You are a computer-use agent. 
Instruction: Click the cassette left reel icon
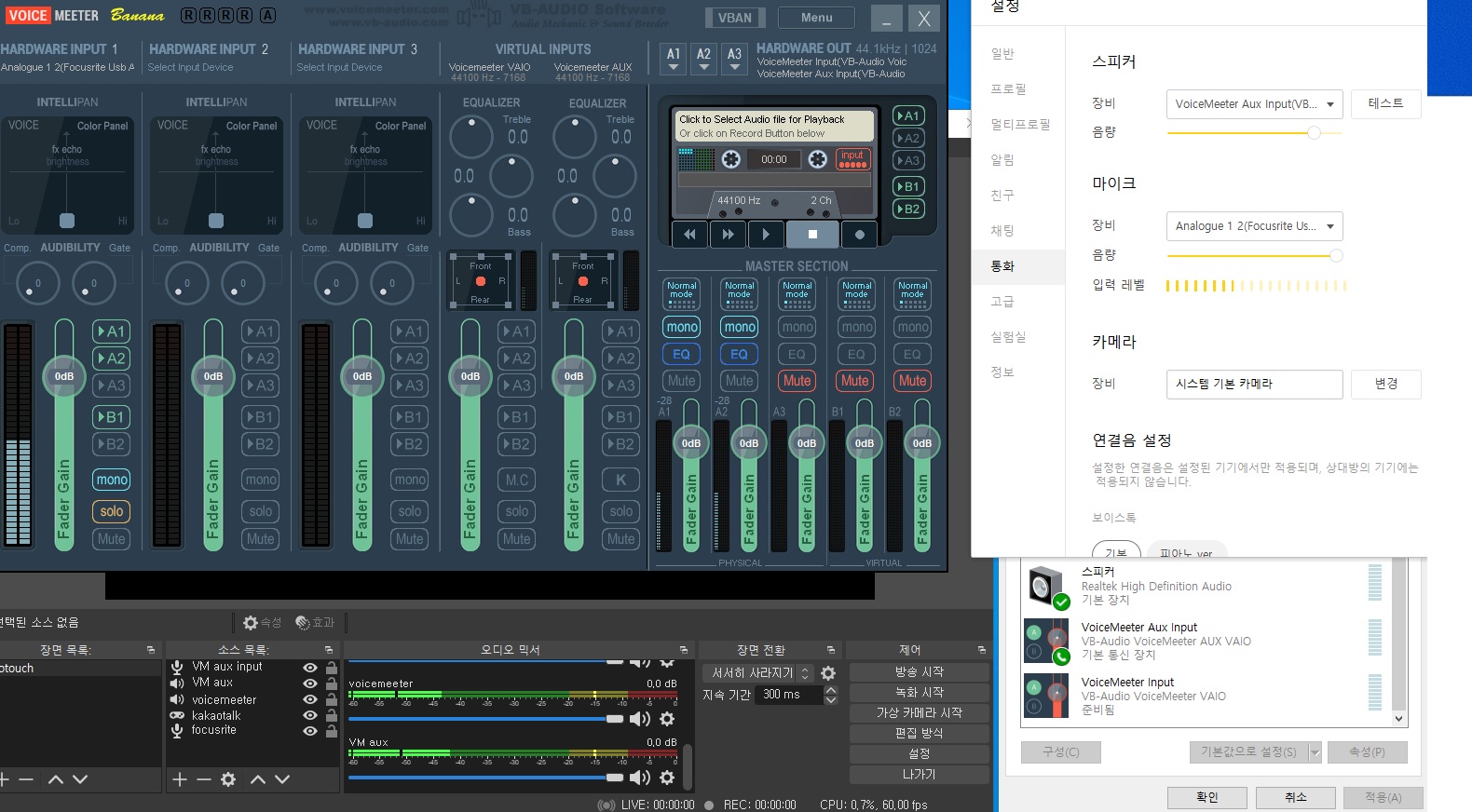point(731,159)
